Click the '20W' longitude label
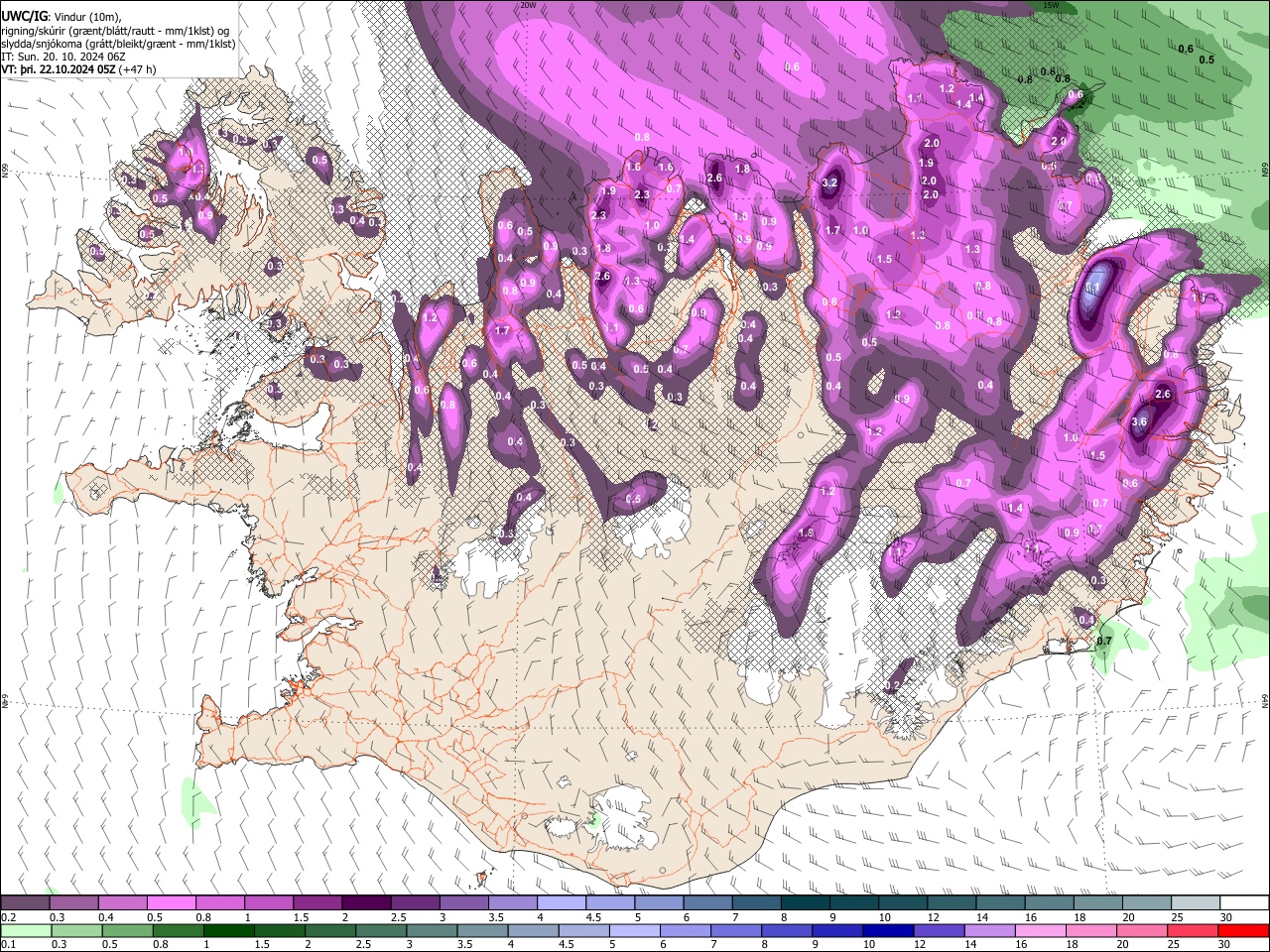The height and width of the screenshot is (952, 1270). pos(528,5)
